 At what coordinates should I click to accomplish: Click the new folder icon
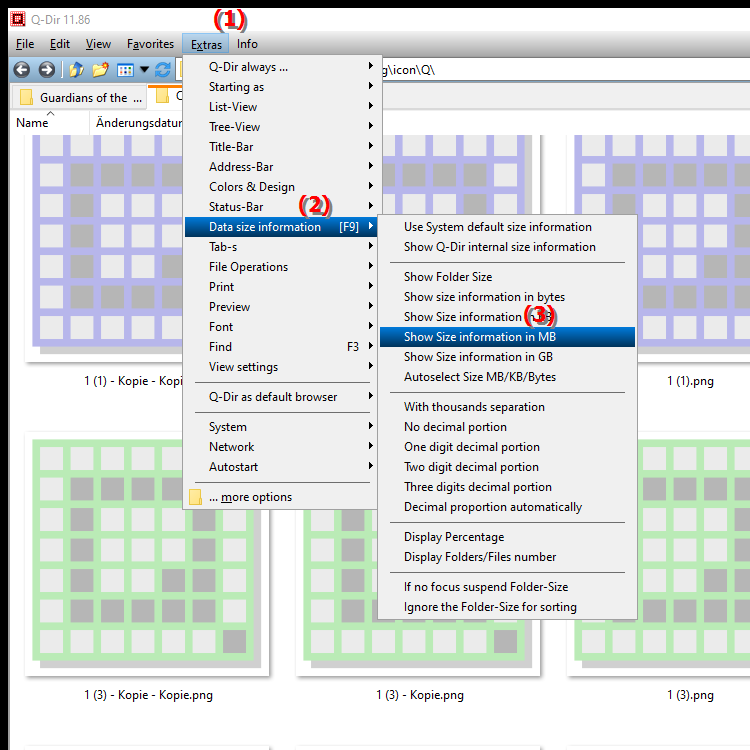[x=100, y=70]
